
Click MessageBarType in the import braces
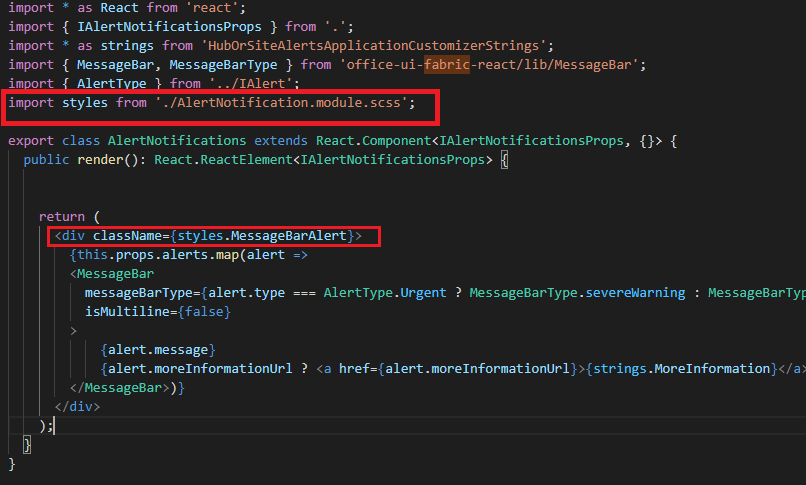[223, 65]
